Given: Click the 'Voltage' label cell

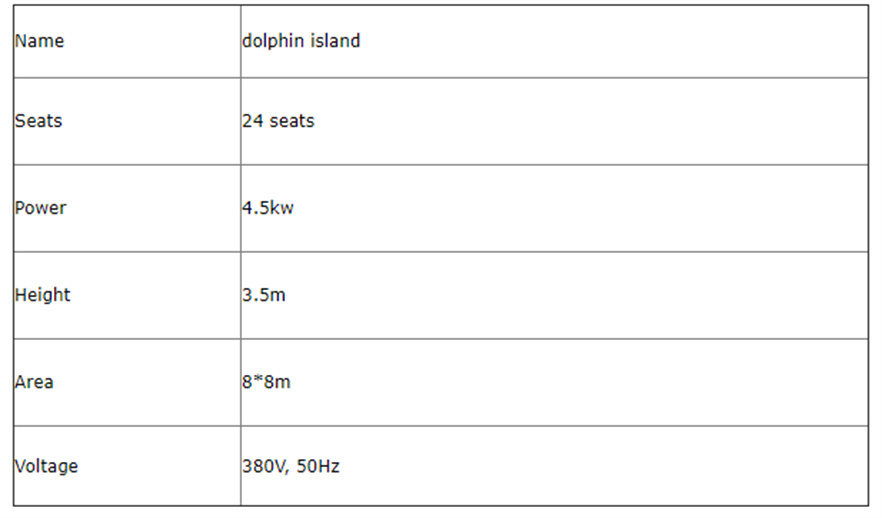Looking at the screenshot, I should 46,466.
